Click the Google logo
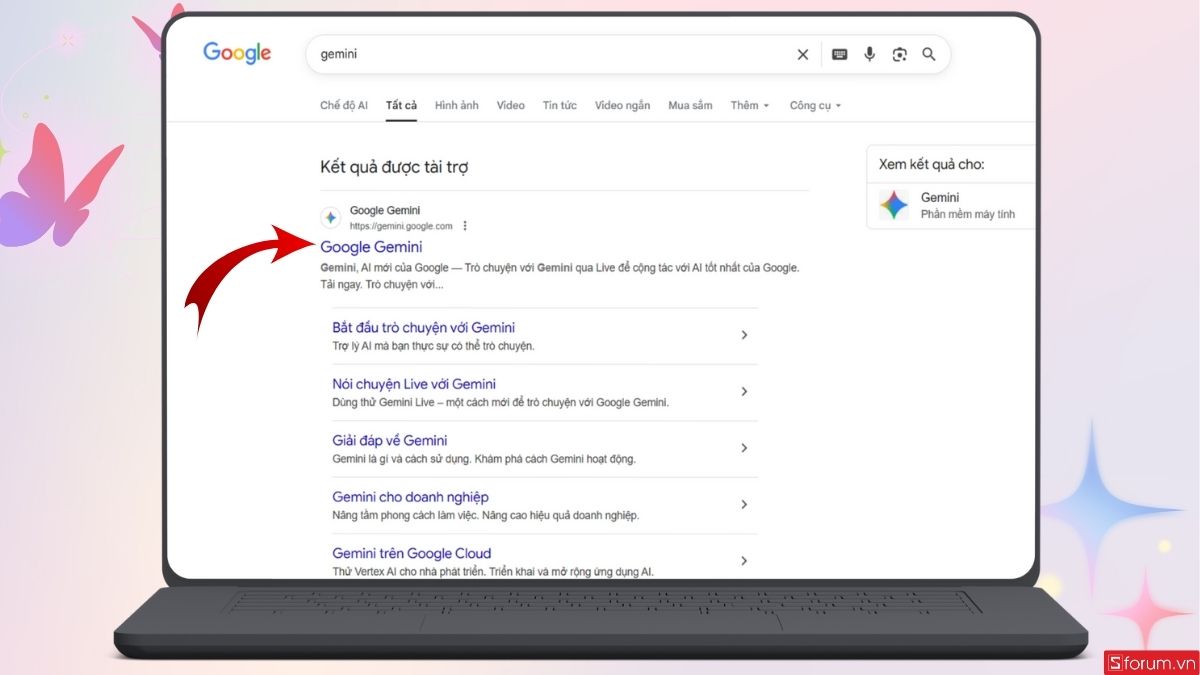Viewport: 1200px width, 675px height. pyautogui.click(x=237, y=54)
